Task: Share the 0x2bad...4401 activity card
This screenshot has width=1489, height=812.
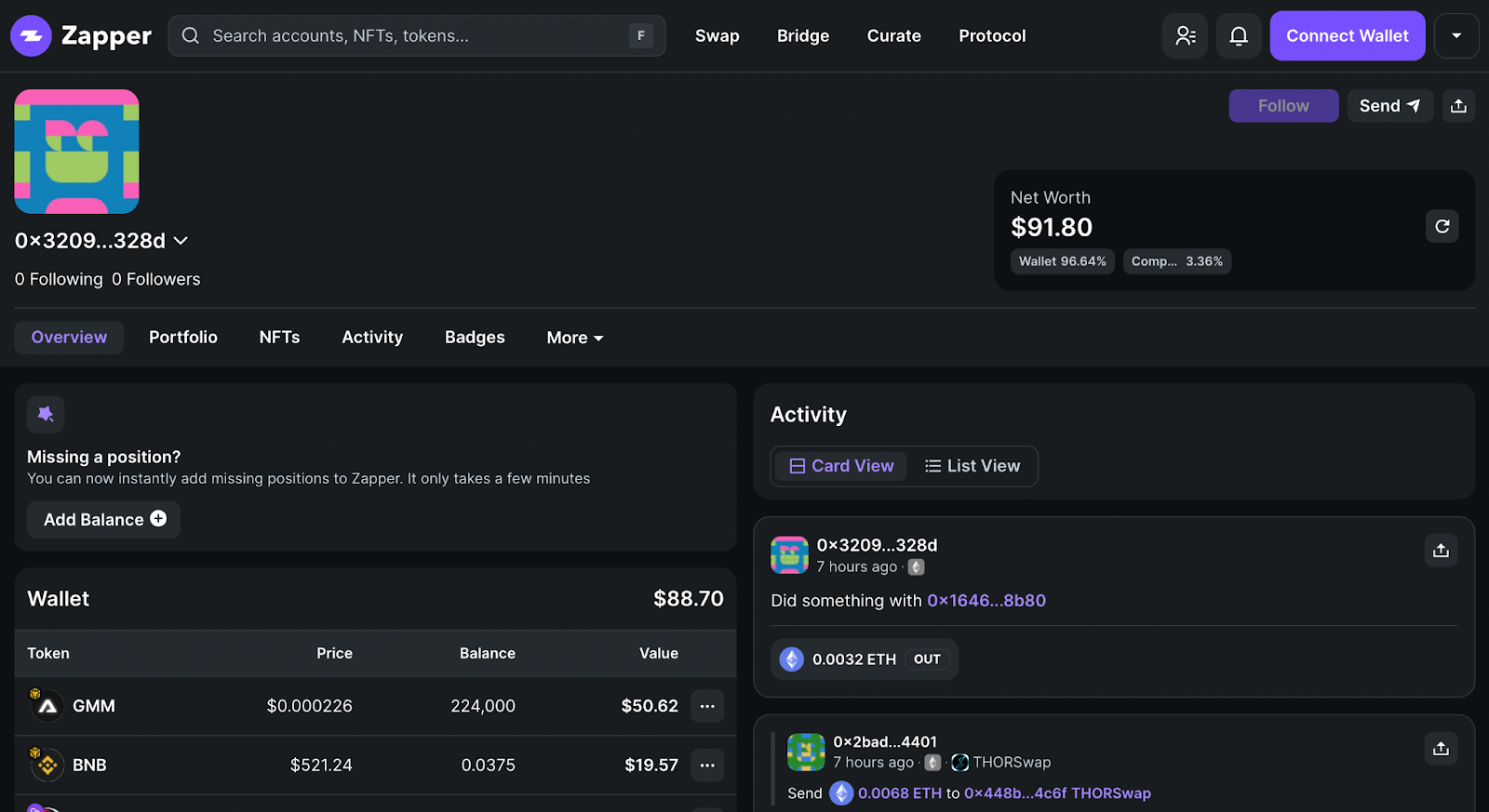Action: click(1441, 749)
